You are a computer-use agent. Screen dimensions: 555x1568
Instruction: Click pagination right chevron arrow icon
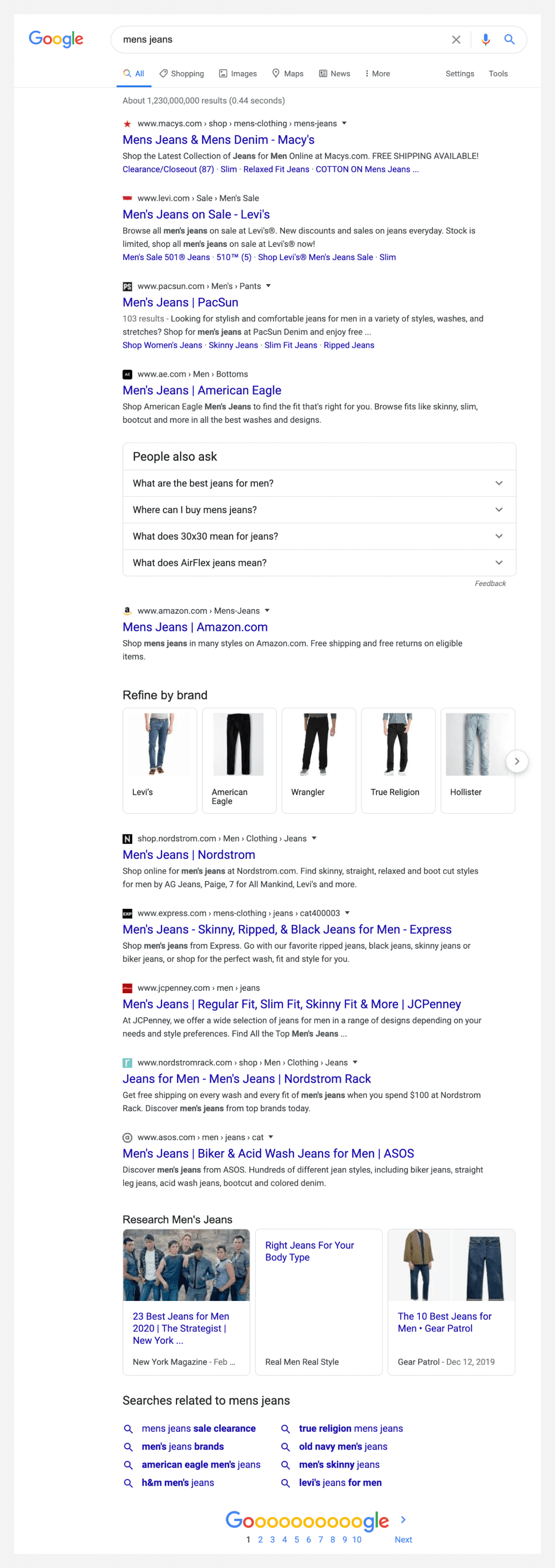coord(403,1520)
